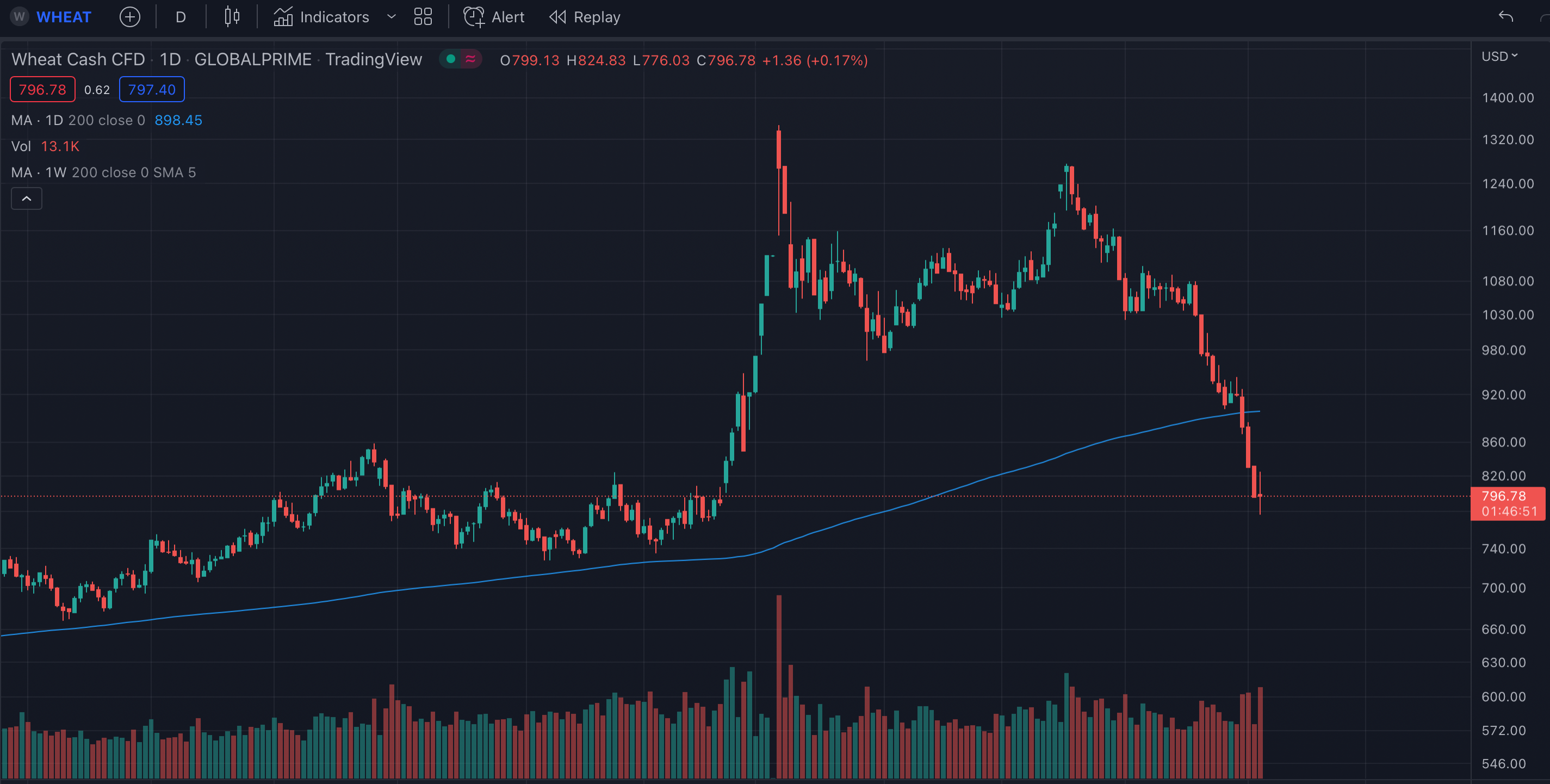Collapse the indicator legend with the chevron
1550x784 pixels.
27,198
